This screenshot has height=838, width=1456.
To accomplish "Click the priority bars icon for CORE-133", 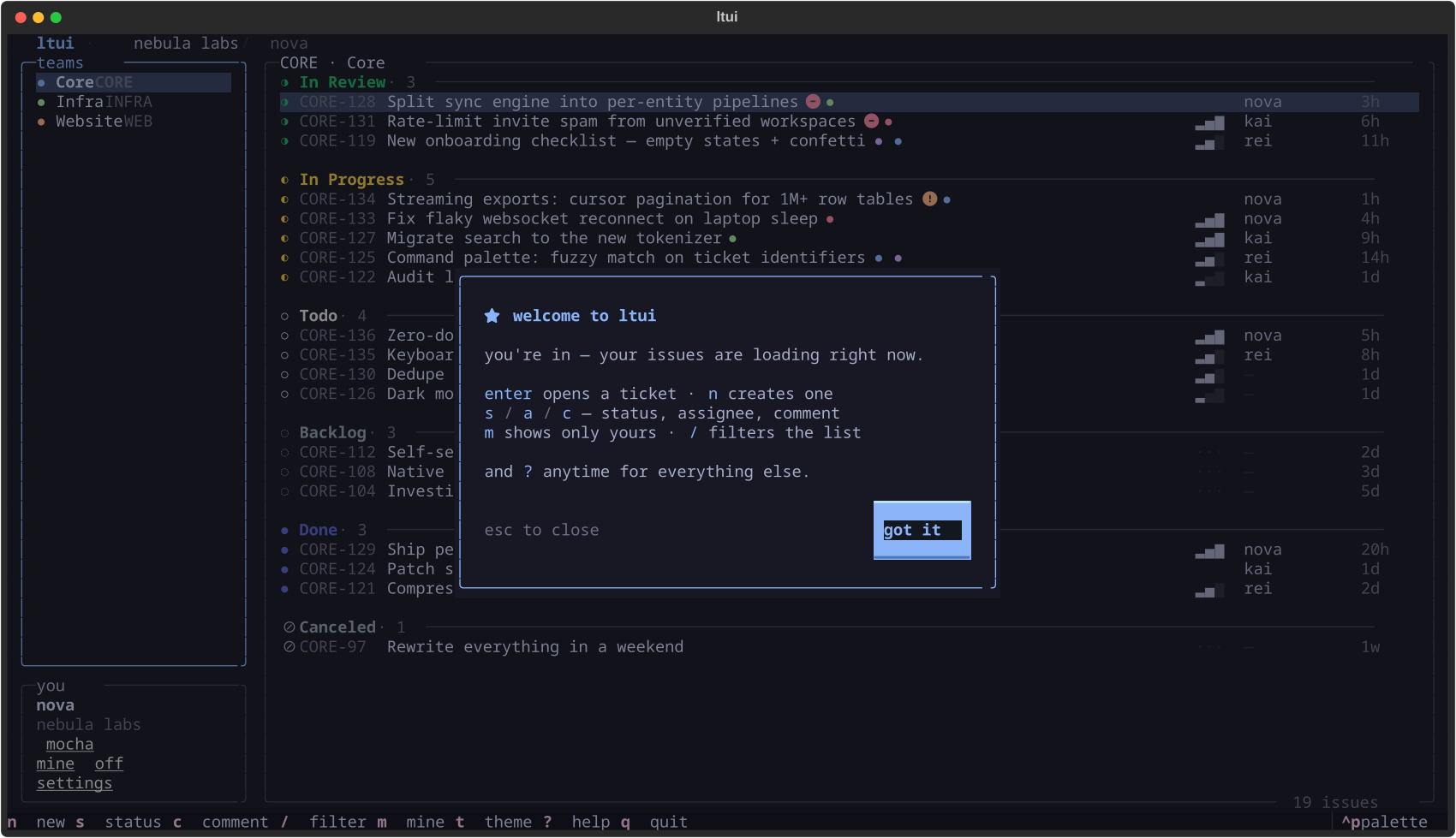I will pos(1210,219).
